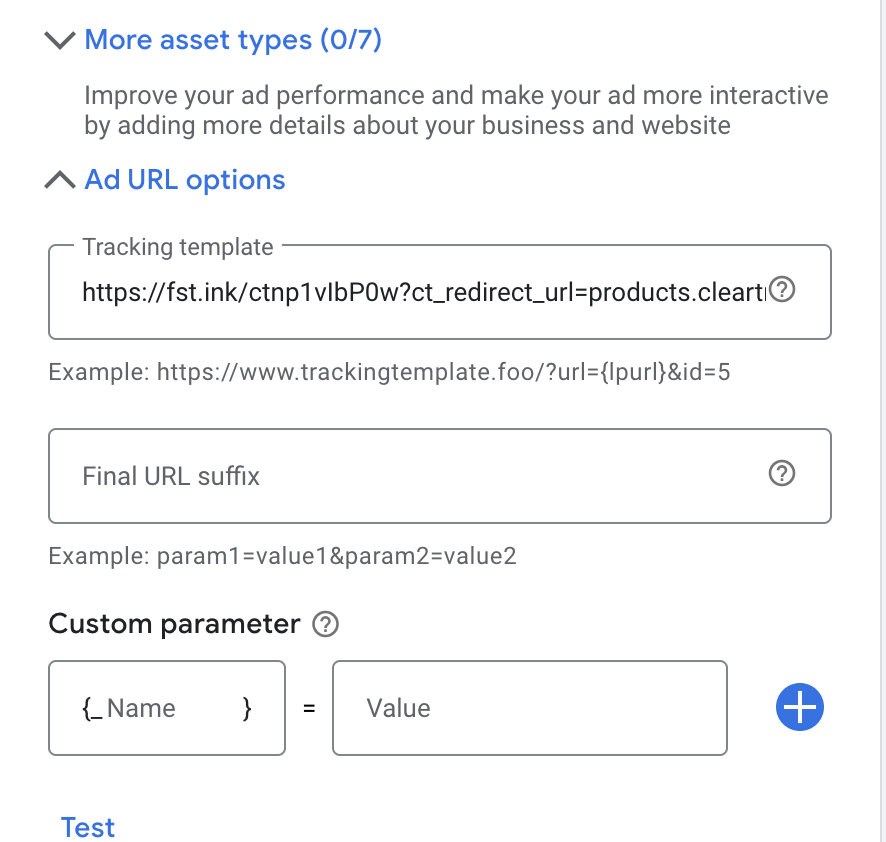This screenshot has width=886, height=842.
Task: Click the trackingtemplate.foo example text
Action: [x=389, y=372]
